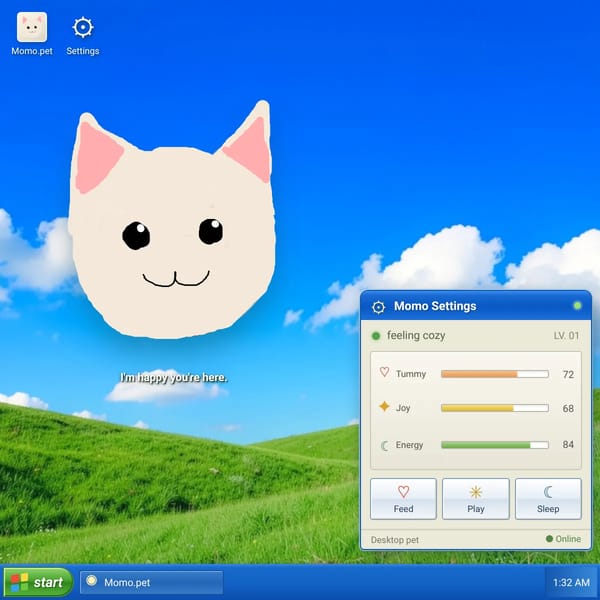Screen dimensions: 600x600
Task: Click the 1:32 AM taskbar clock
Action: tap(571, 582)
